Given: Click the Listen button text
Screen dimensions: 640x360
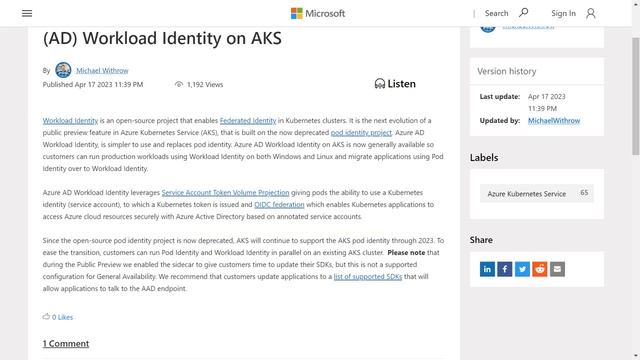Looking at the screenshot, I should tap(402, 84).
